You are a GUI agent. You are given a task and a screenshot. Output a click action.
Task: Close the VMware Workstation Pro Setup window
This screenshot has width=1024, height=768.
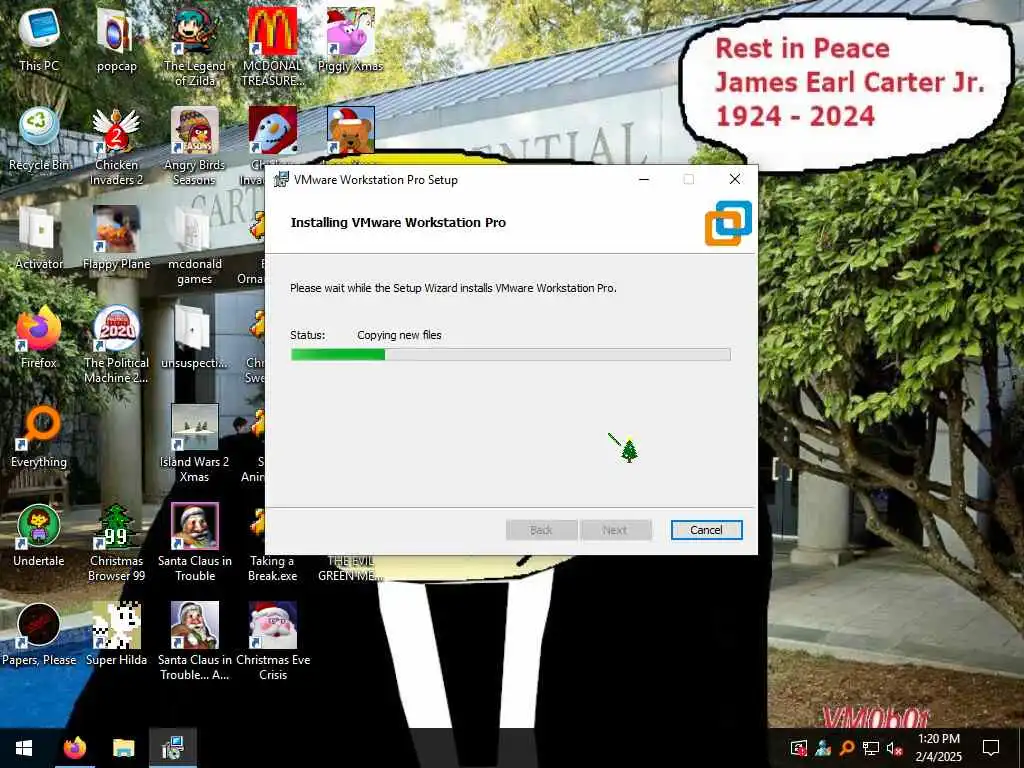735,180
